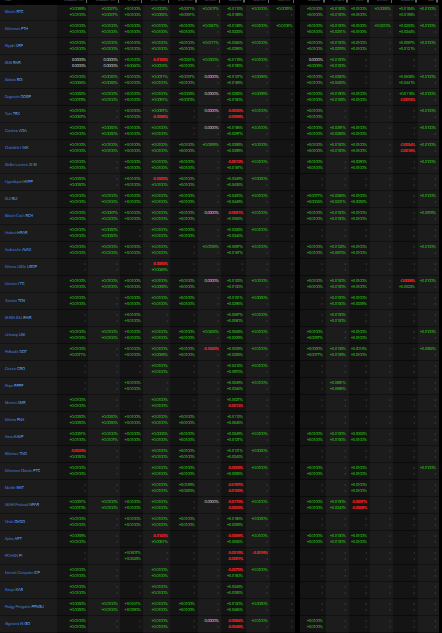
Task: Open the Solana SOL coin link
Action: [x=13, y=80]
